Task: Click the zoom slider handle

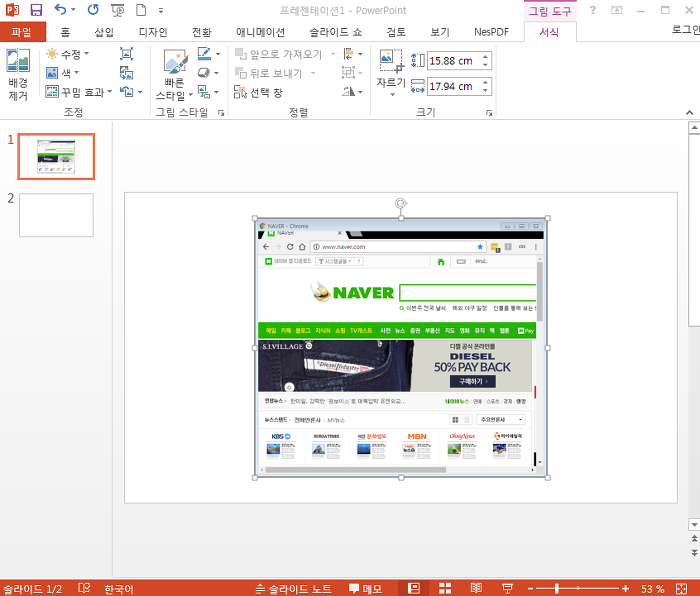Action: [557, 589]
